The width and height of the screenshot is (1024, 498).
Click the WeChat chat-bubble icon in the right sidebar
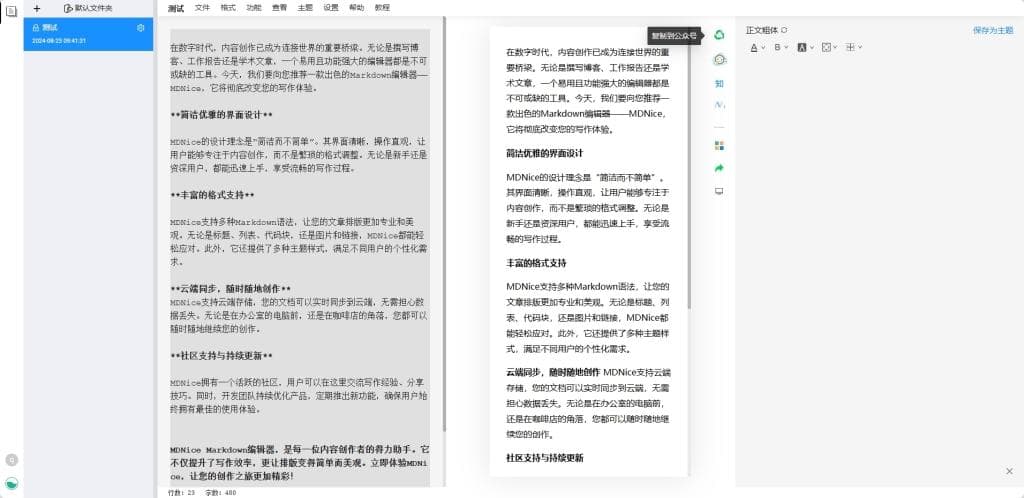click(x=719, y=59)
